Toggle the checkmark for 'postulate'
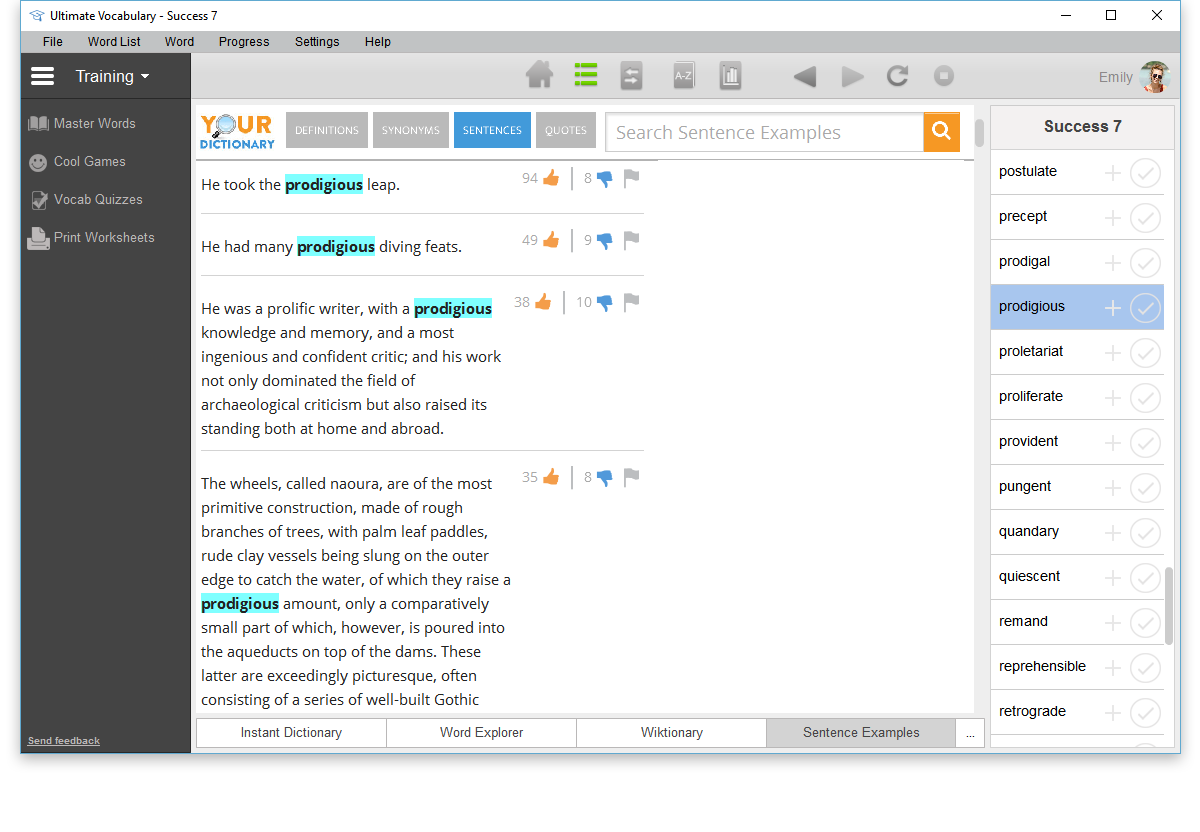This screenshot has width=1200, height=832. coord(1145,173)
